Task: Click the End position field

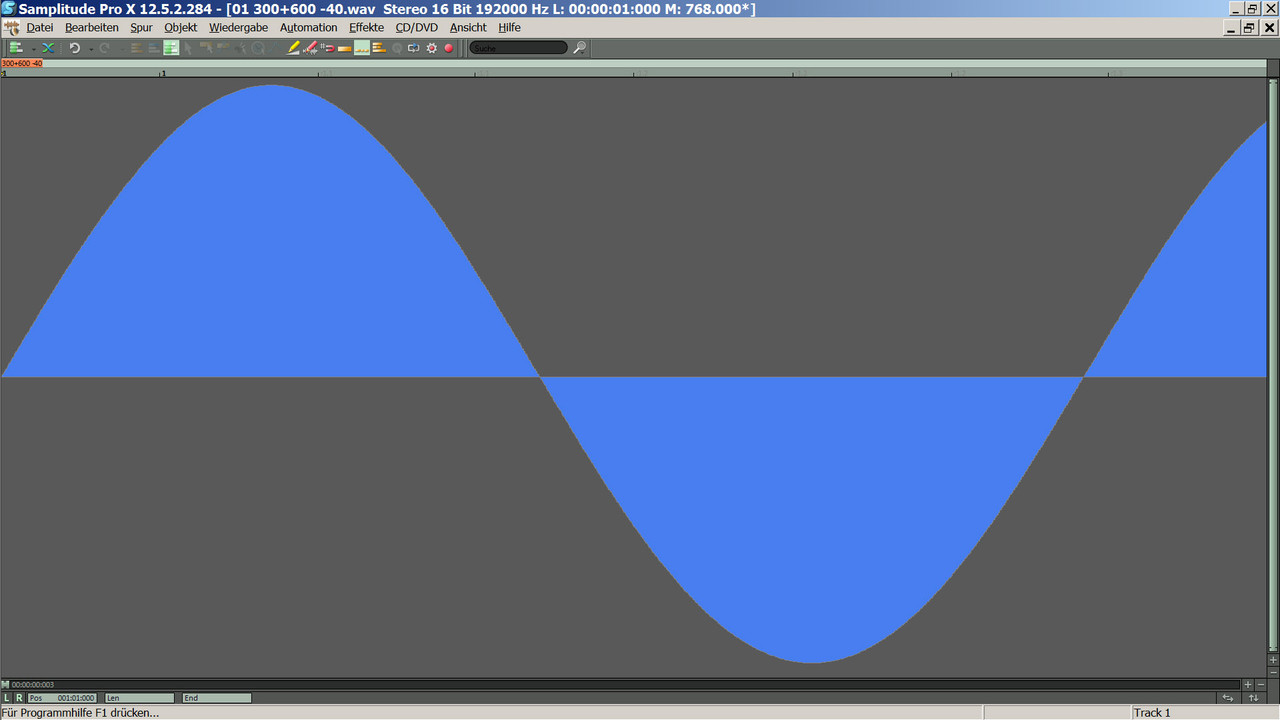Action: pos(217,698)
